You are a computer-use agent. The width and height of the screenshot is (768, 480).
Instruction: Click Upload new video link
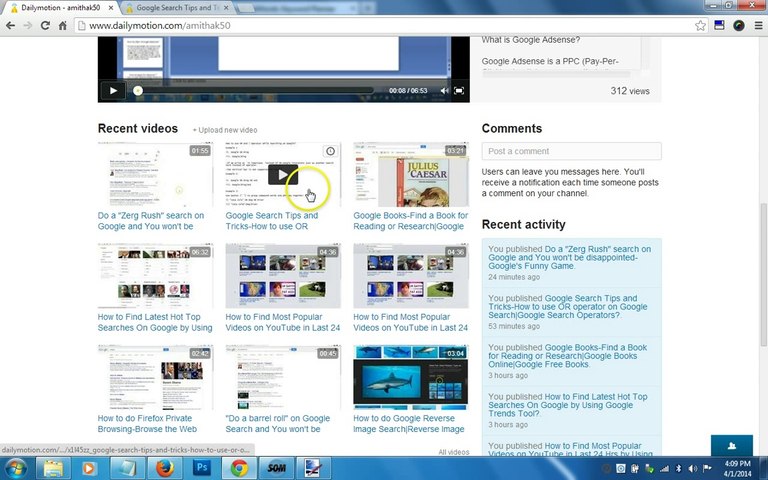coord(225,130)
